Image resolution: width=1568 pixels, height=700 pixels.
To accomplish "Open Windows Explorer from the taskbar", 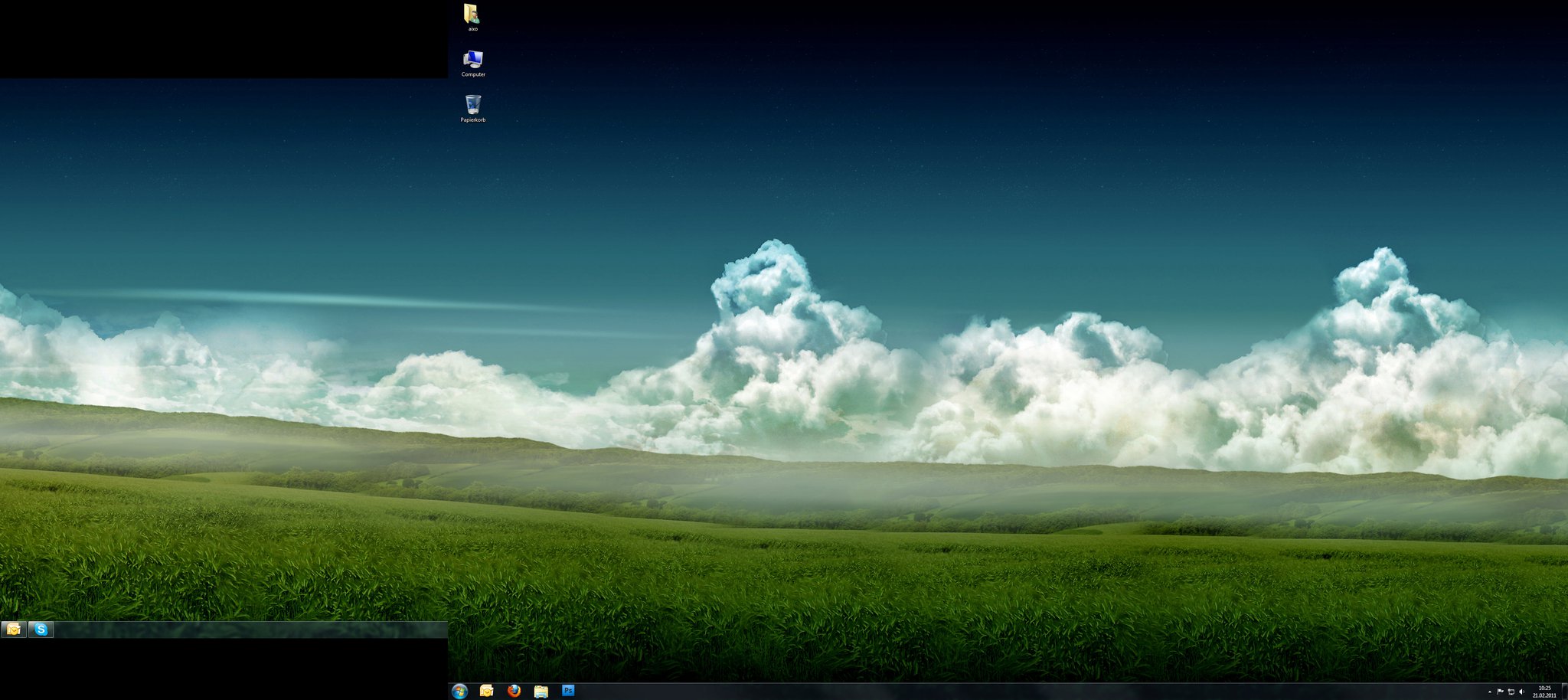I will [541, 692].
